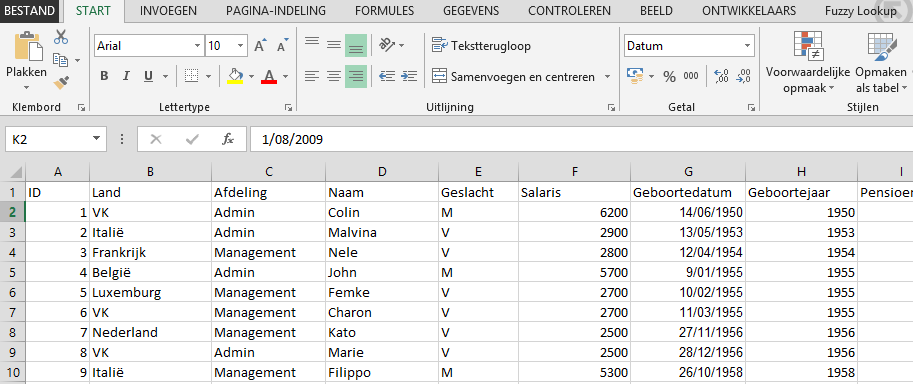Viewport: 913px width, 384px height.
Task: Switch to FORMULES tab
Action: [x=384, y=11]
